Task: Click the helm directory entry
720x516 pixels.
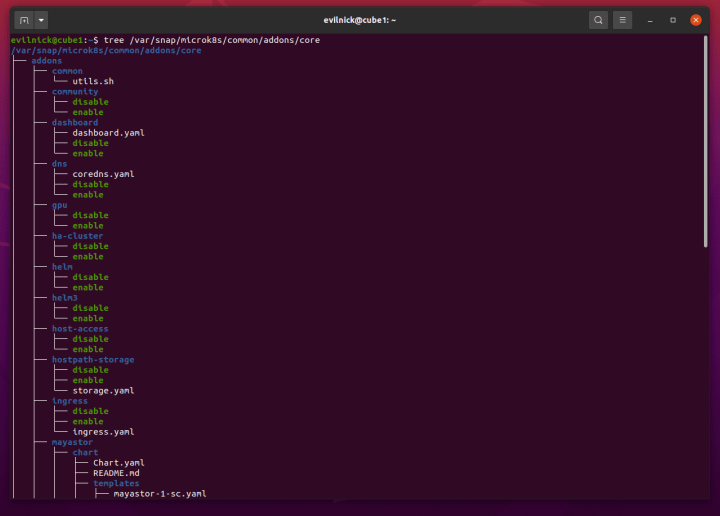Action: [62, 267]
